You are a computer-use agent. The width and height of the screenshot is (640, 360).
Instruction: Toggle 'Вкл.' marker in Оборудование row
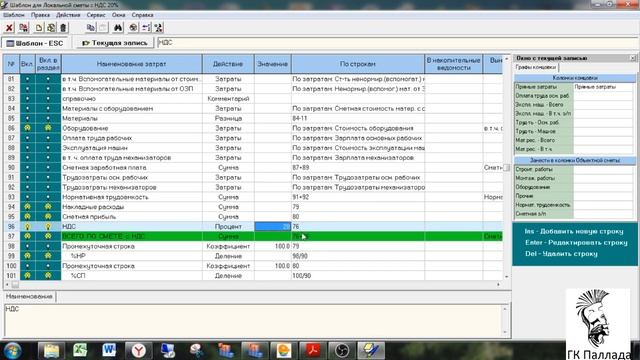(x=27, y=128)
